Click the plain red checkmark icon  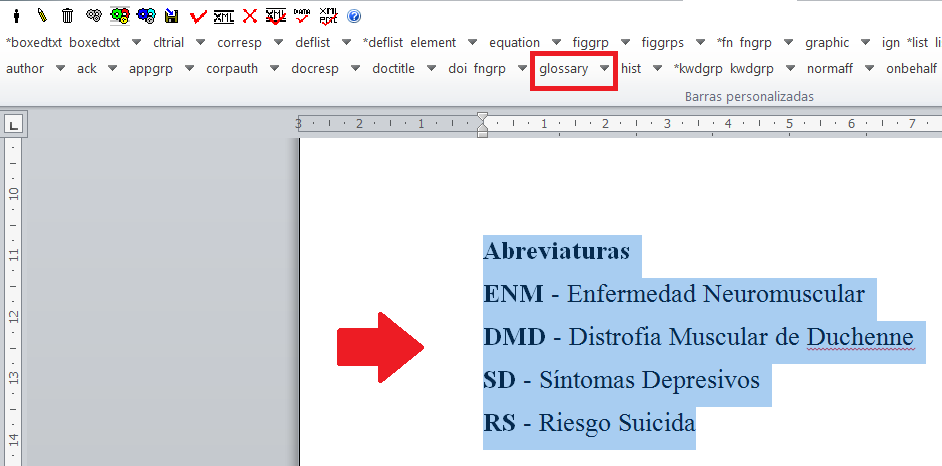[198, 16]
